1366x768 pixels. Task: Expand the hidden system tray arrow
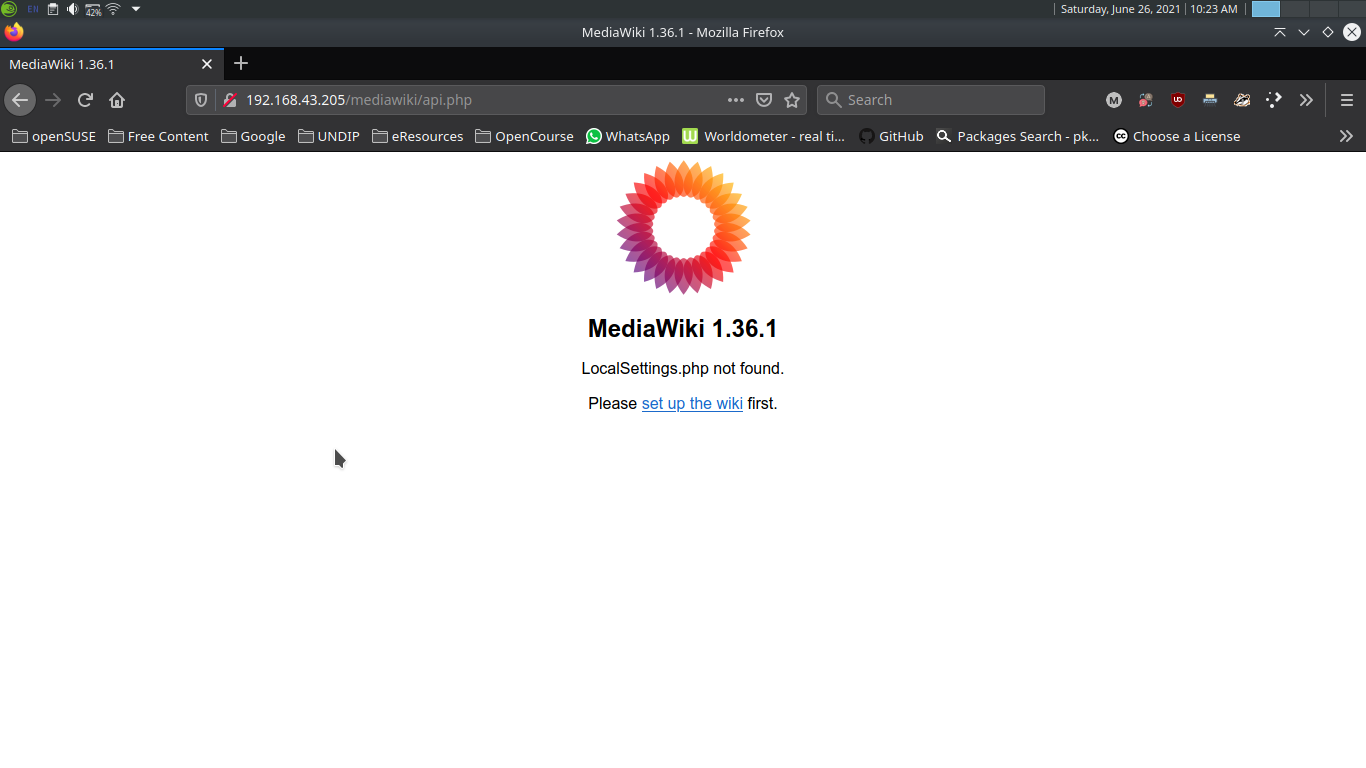(136, 9)
